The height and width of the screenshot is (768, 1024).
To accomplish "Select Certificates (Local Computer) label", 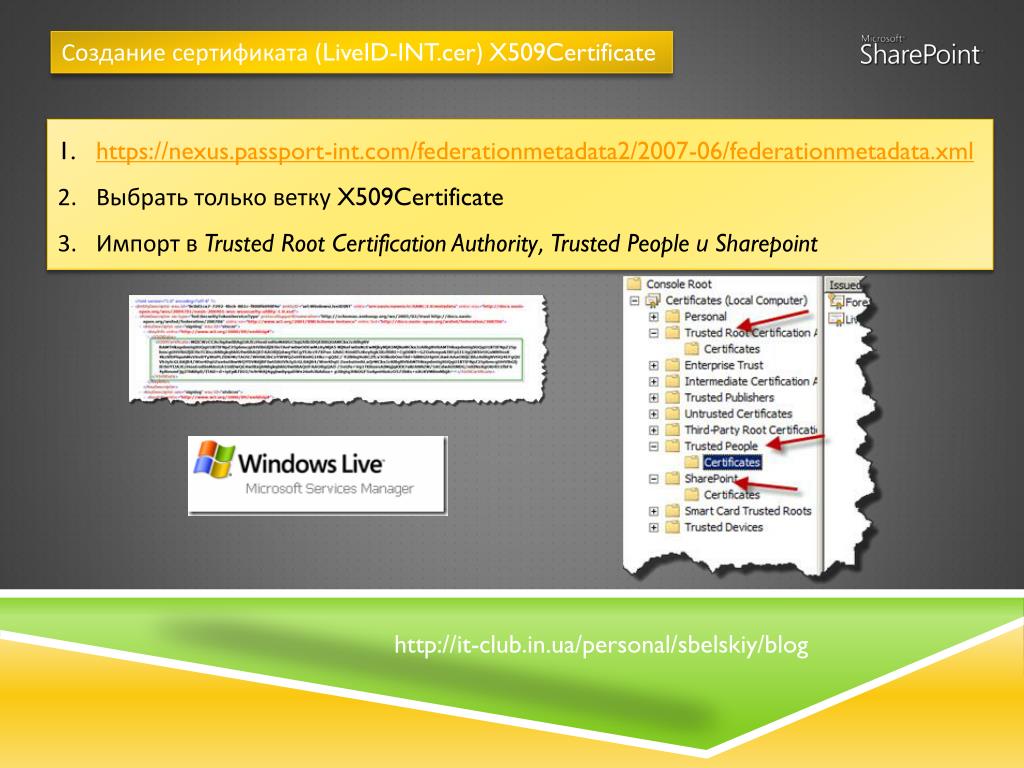I will click(736, 300).
